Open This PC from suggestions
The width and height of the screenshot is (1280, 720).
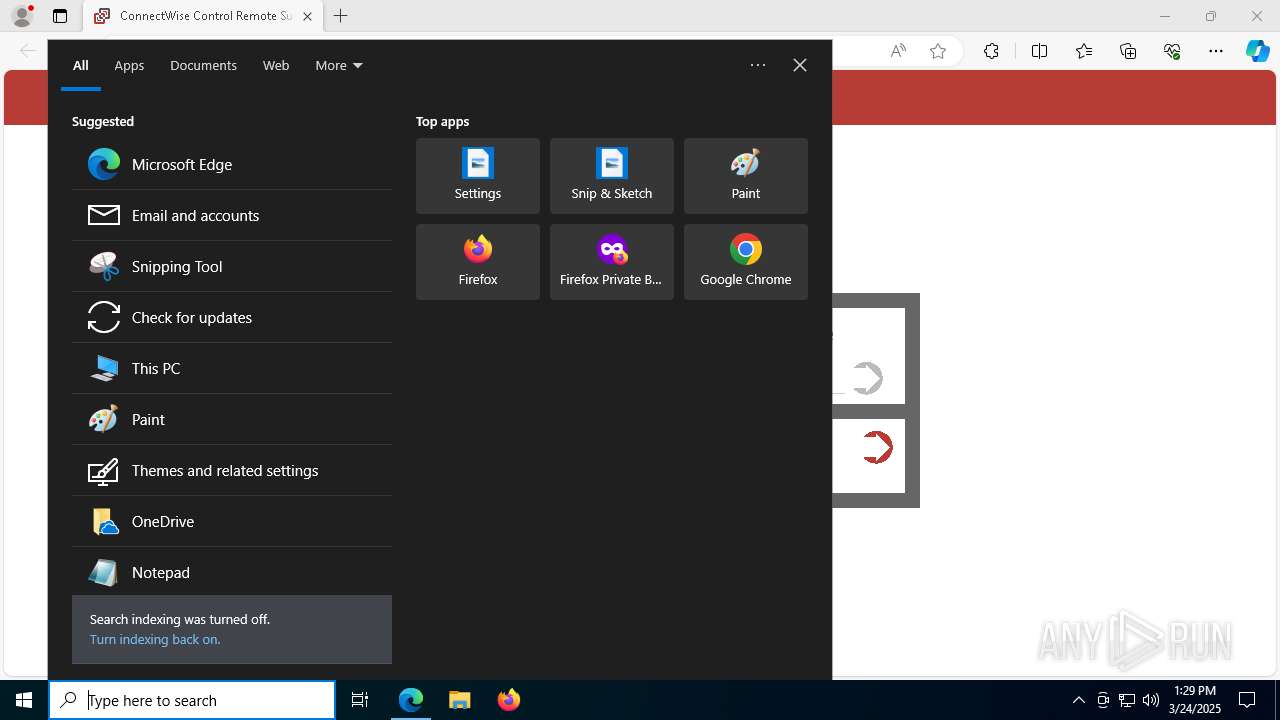pos(232,368)
